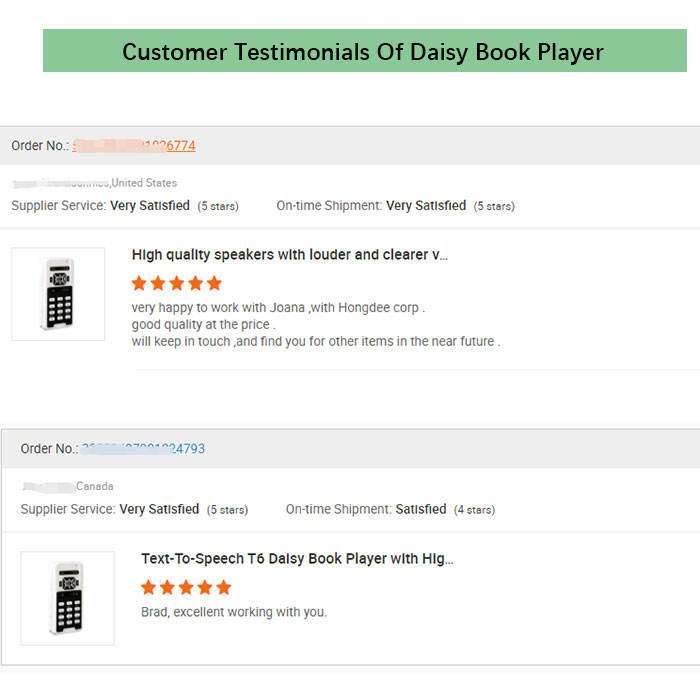Click the 'Brad, excellent working with you.' review text
This screenshot has height=700, width=700.
(234, 612)
